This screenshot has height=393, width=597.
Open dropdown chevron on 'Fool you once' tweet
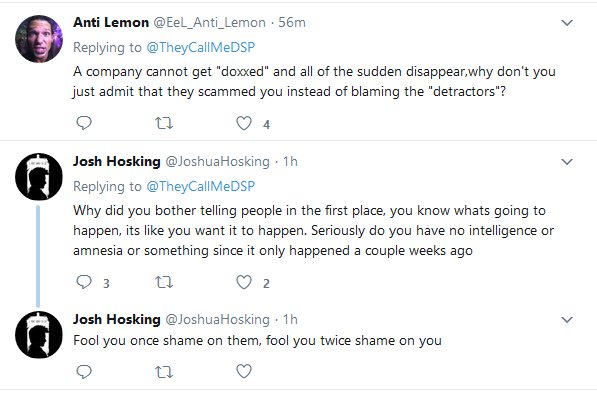[567, 320]
